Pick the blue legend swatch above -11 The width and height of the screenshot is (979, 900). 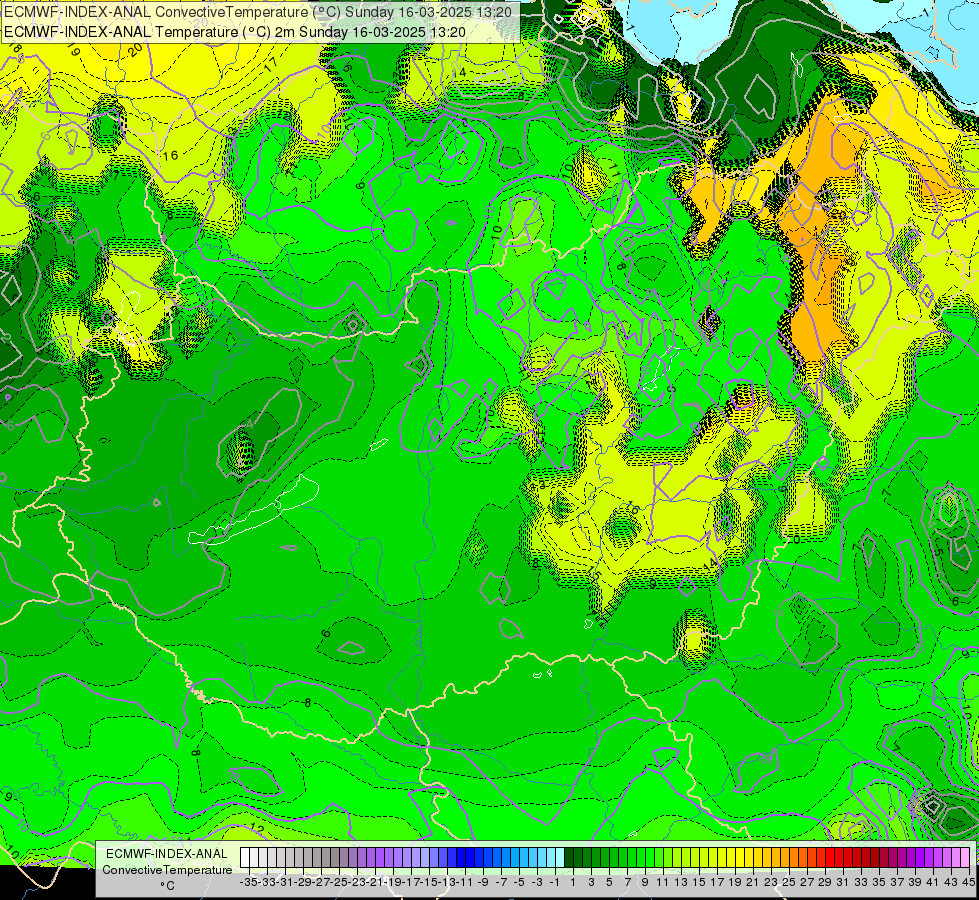click(x=461, y=857)
